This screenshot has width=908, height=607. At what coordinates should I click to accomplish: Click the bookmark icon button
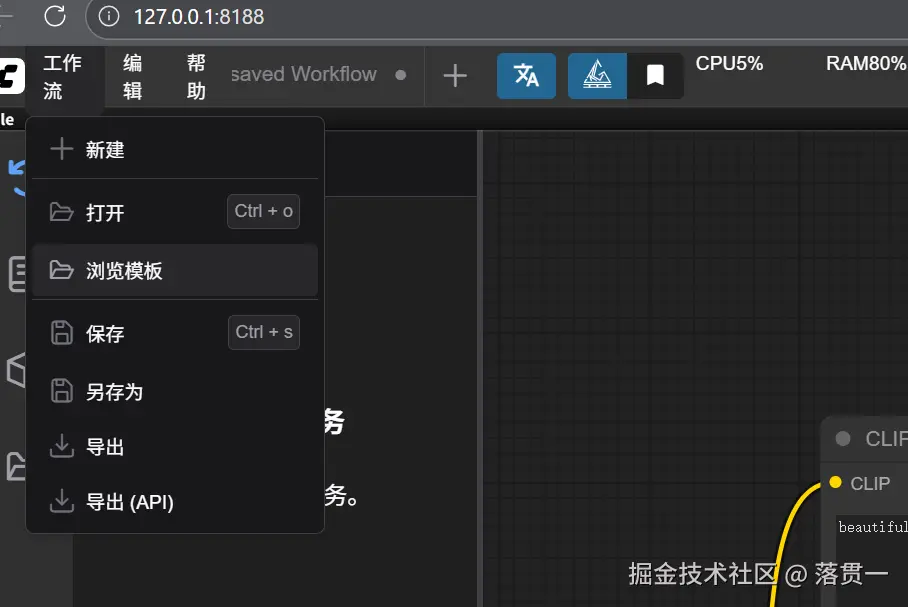655,76
